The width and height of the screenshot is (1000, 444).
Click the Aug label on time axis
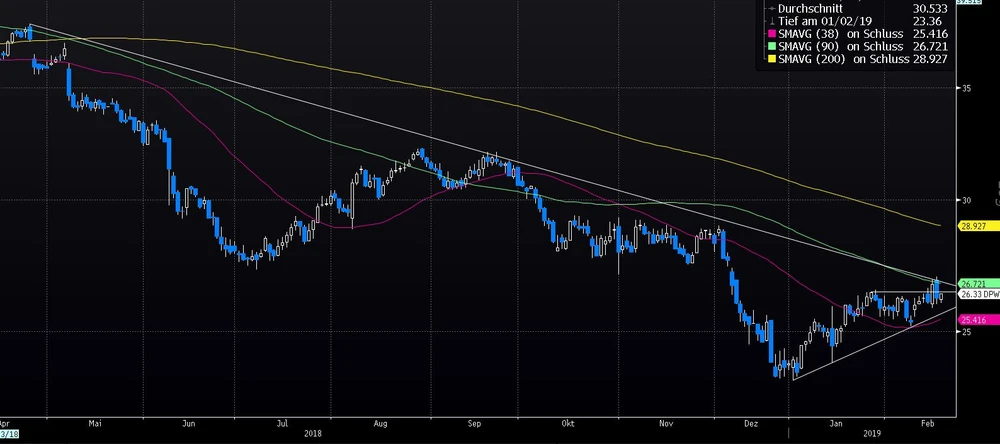point(380,423)
